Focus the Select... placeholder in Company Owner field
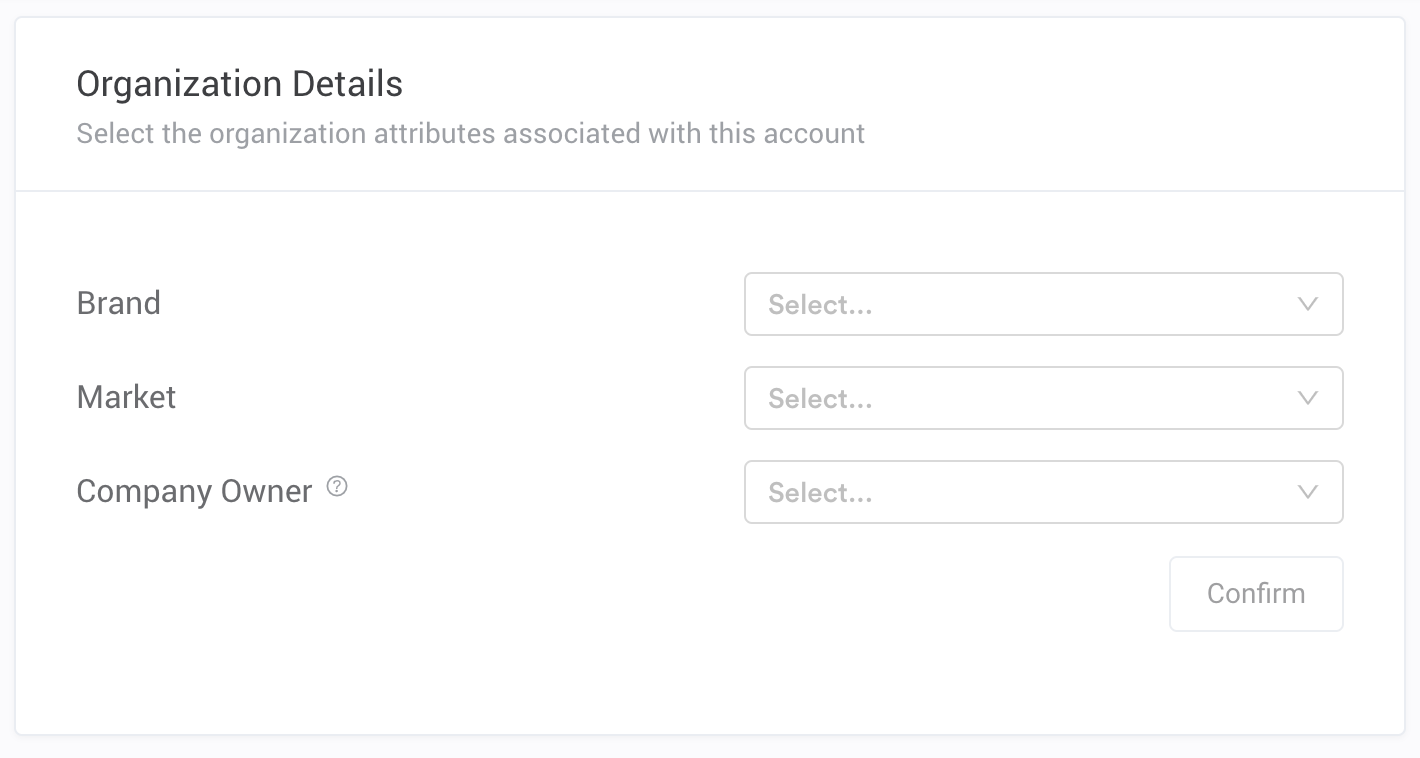This screenshot has width=1420, height=758. 820,493
